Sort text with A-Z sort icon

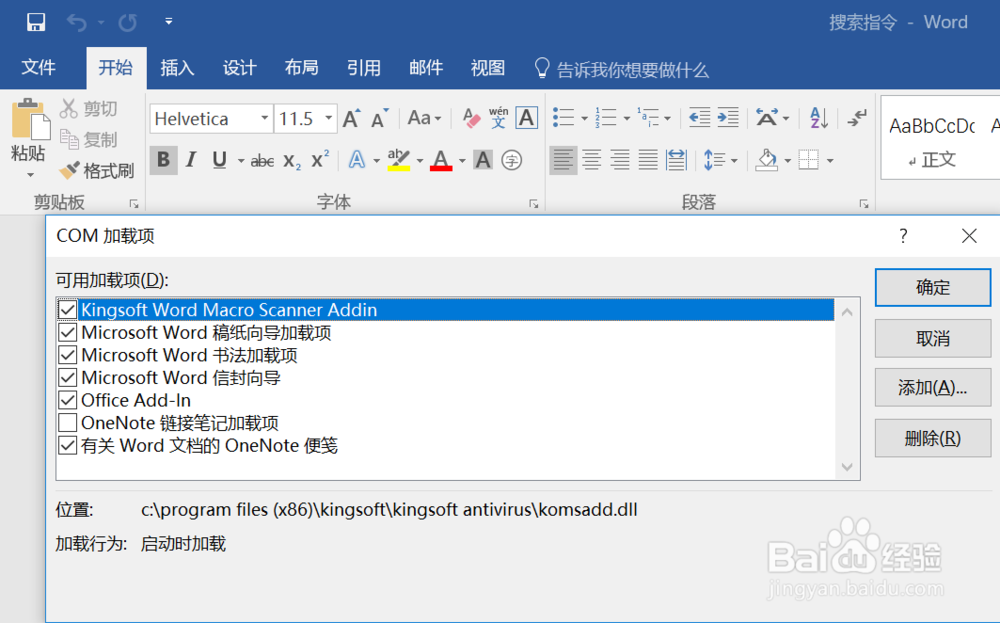819,118
